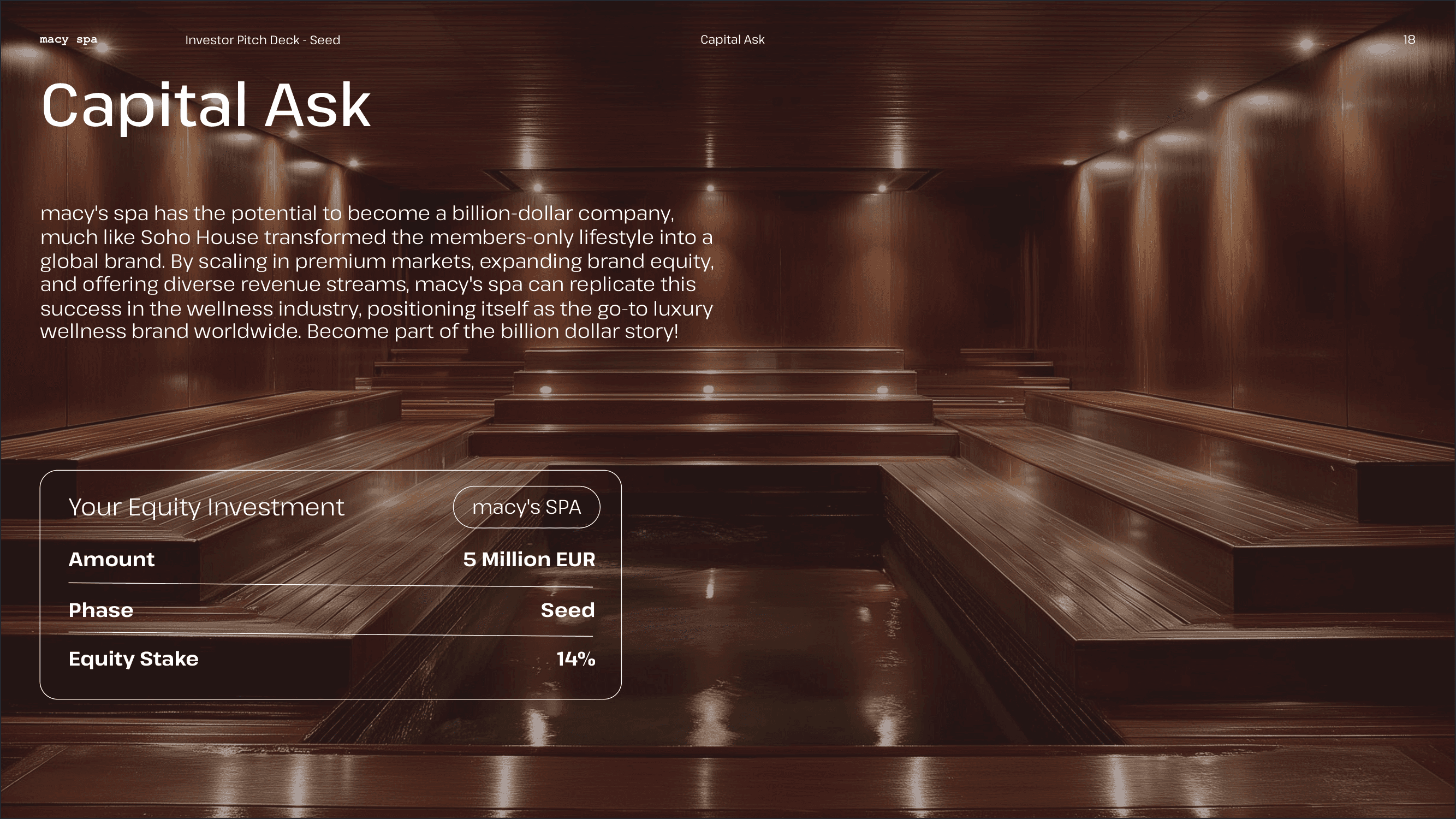The image size is (1456, 819).
Task: Click the page number 18
Action: (x=1409, y=39)
